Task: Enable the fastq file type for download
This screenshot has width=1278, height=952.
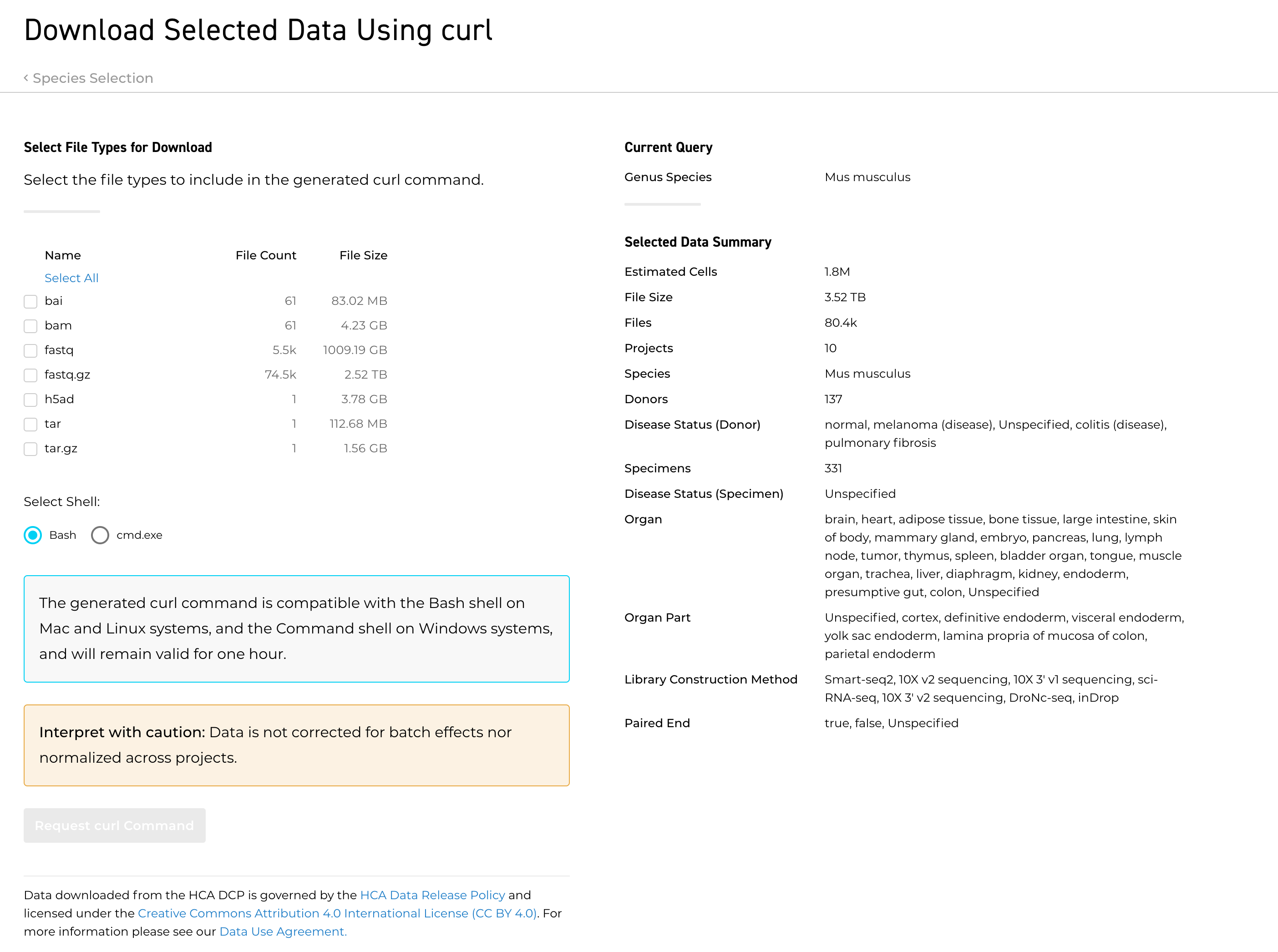Action: tap(30, 350)
